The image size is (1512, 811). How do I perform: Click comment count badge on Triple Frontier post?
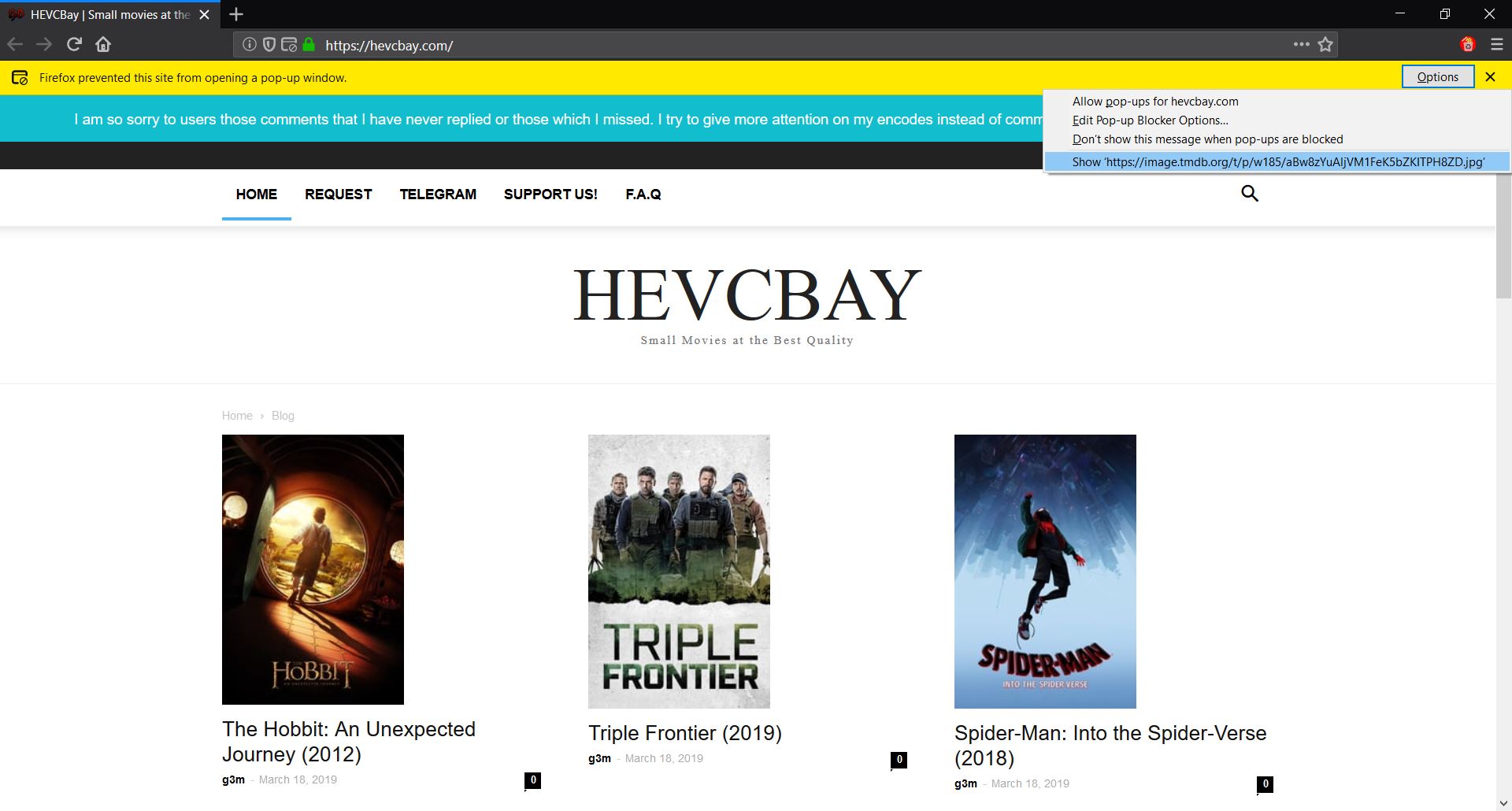pos(899,760)
